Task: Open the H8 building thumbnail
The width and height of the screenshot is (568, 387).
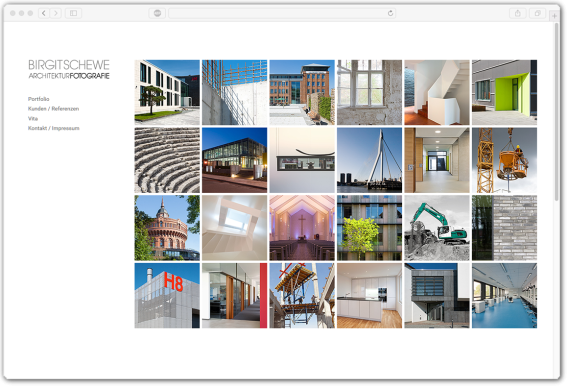Action: tap(167, 296)
